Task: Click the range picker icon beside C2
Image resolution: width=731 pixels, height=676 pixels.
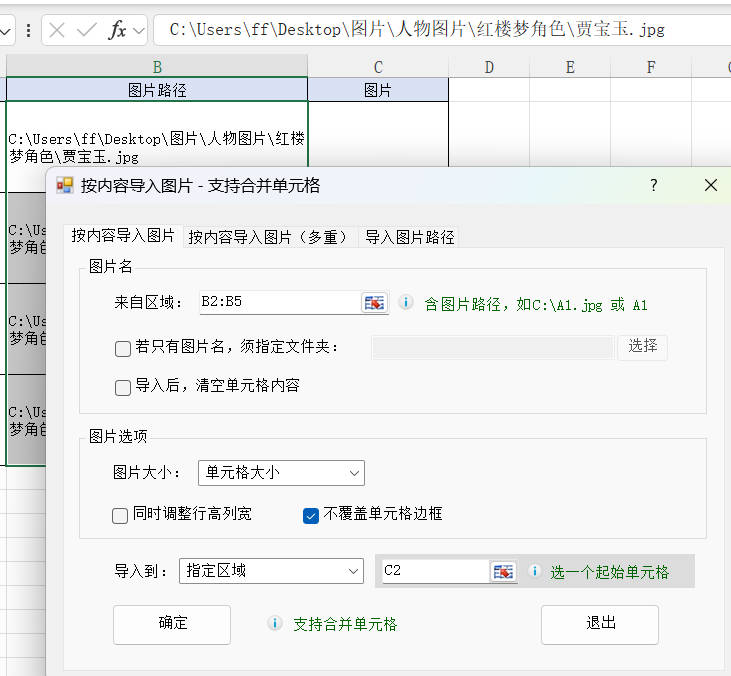Action: click(x=502, y=571)
